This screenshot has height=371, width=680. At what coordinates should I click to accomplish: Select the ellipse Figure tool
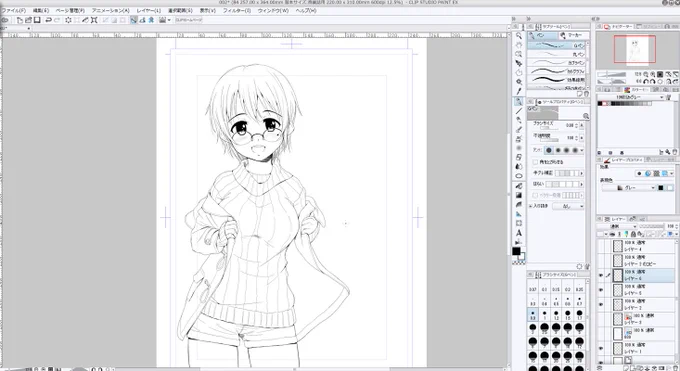coord(519,176)
